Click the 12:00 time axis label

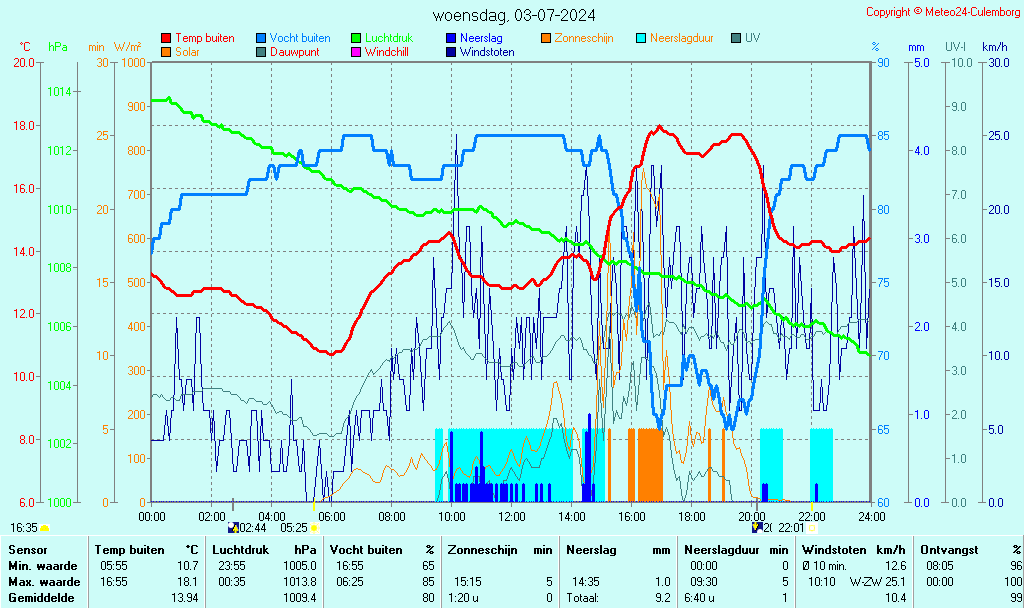click(x=512, y=517)
